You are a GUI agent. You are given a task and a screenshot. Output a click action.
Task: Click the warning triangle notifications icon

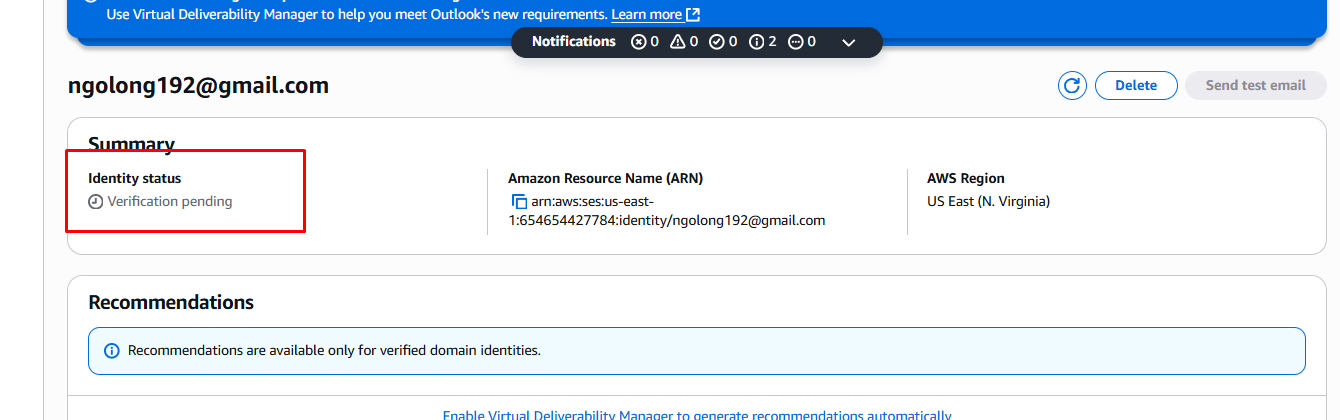[x=677, y=42]
